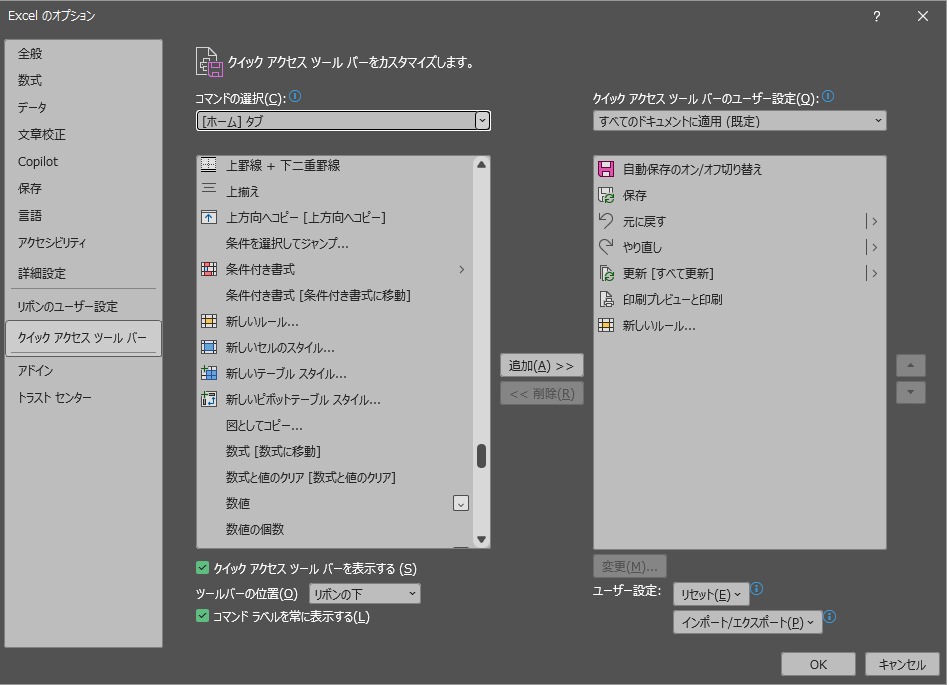
Task: Open the トラスト センター category
Action: (83, 397)
